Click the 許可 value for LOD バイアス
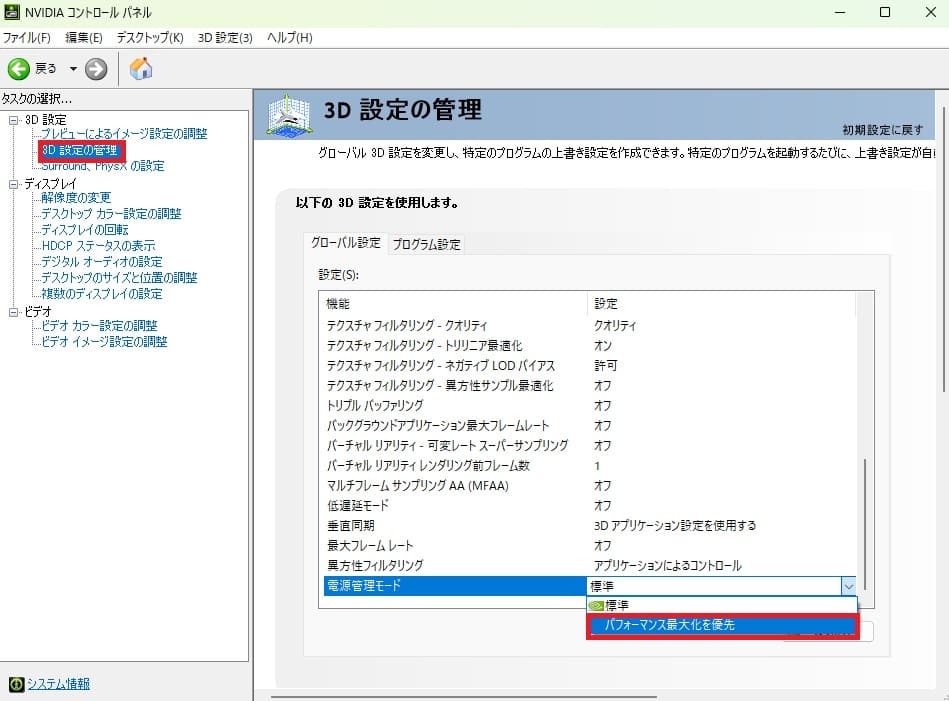This screenshot has height=701, width=949. pos(605,366)
